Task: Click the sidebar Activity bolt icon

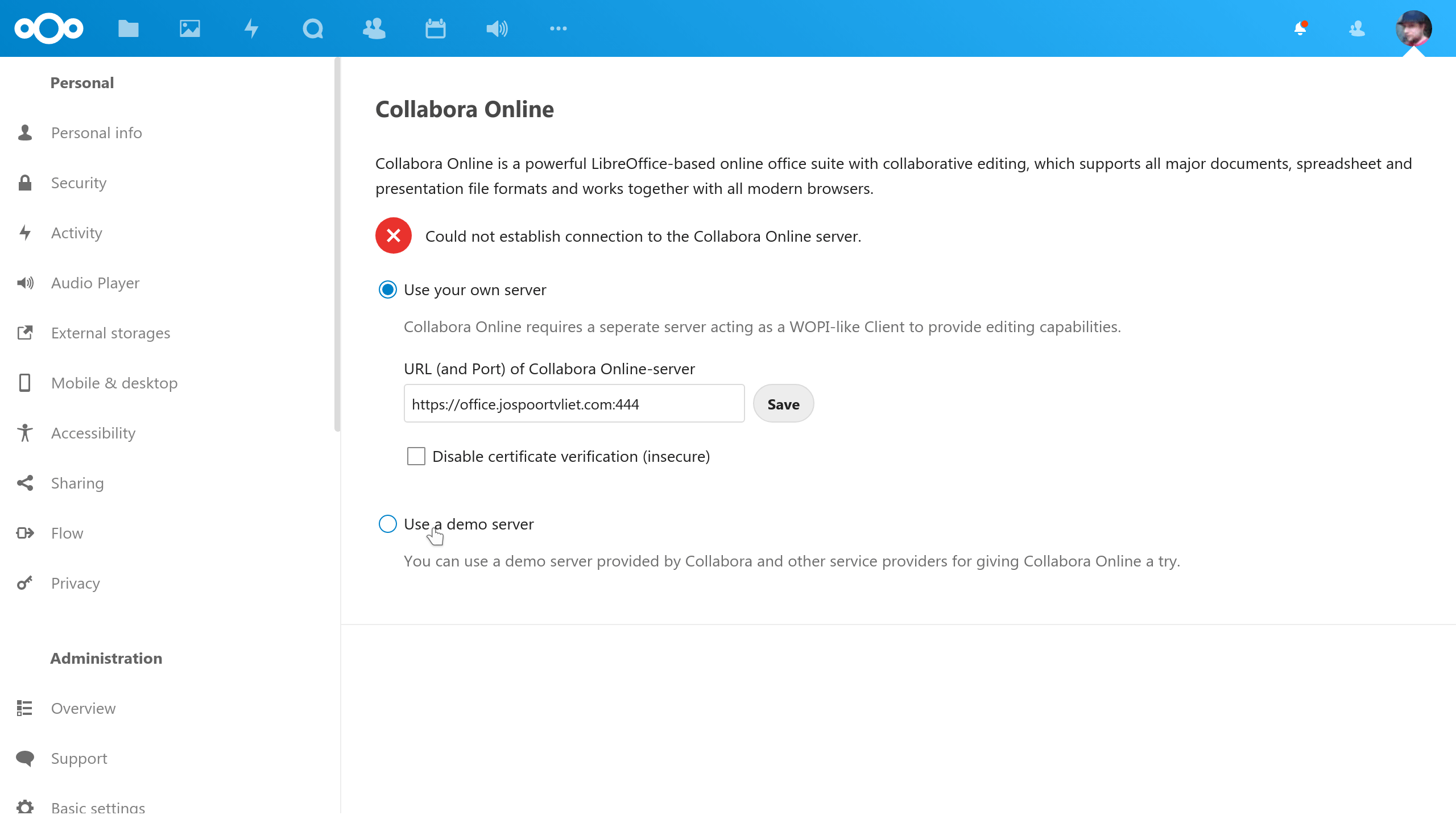Action: coord(25,233)
